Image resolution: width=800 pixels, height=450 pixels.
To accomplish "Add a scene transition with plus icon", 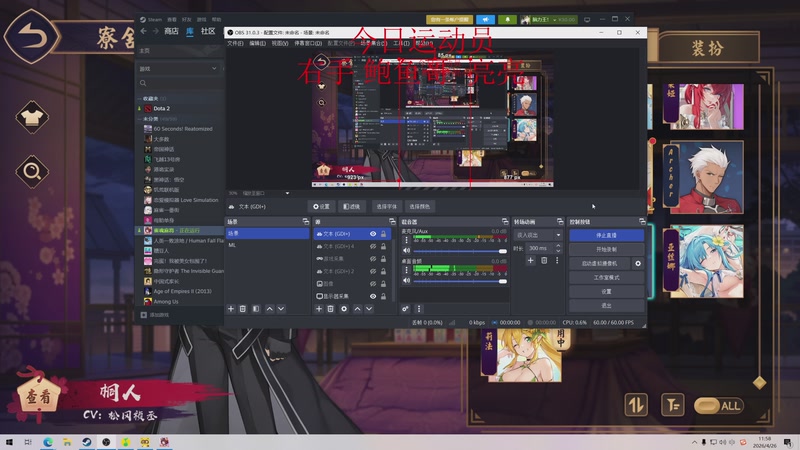I will 531,260.
